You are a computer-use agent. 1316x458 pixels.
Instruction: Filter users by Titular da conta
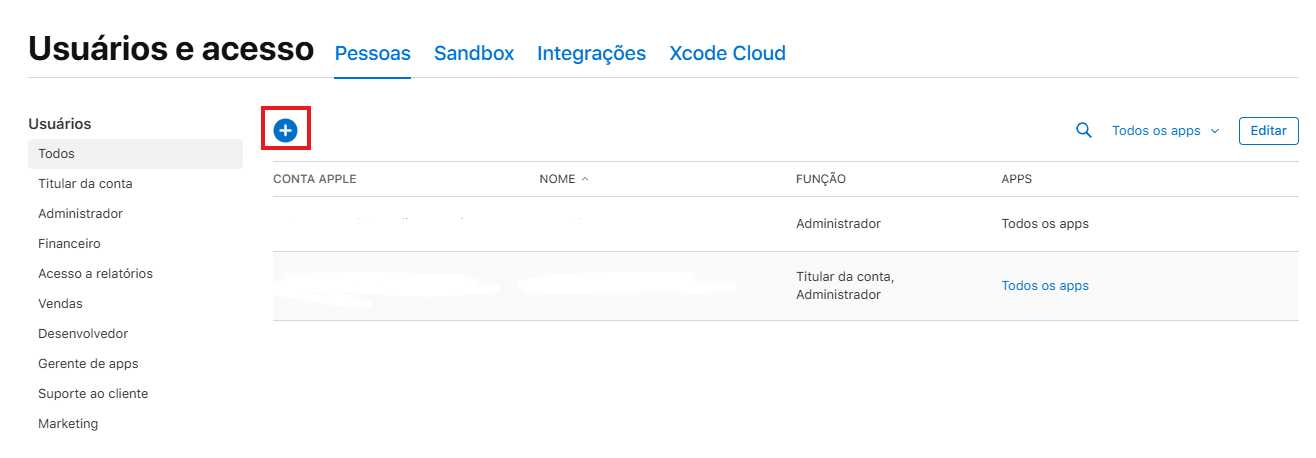click(x=85, y=184)
